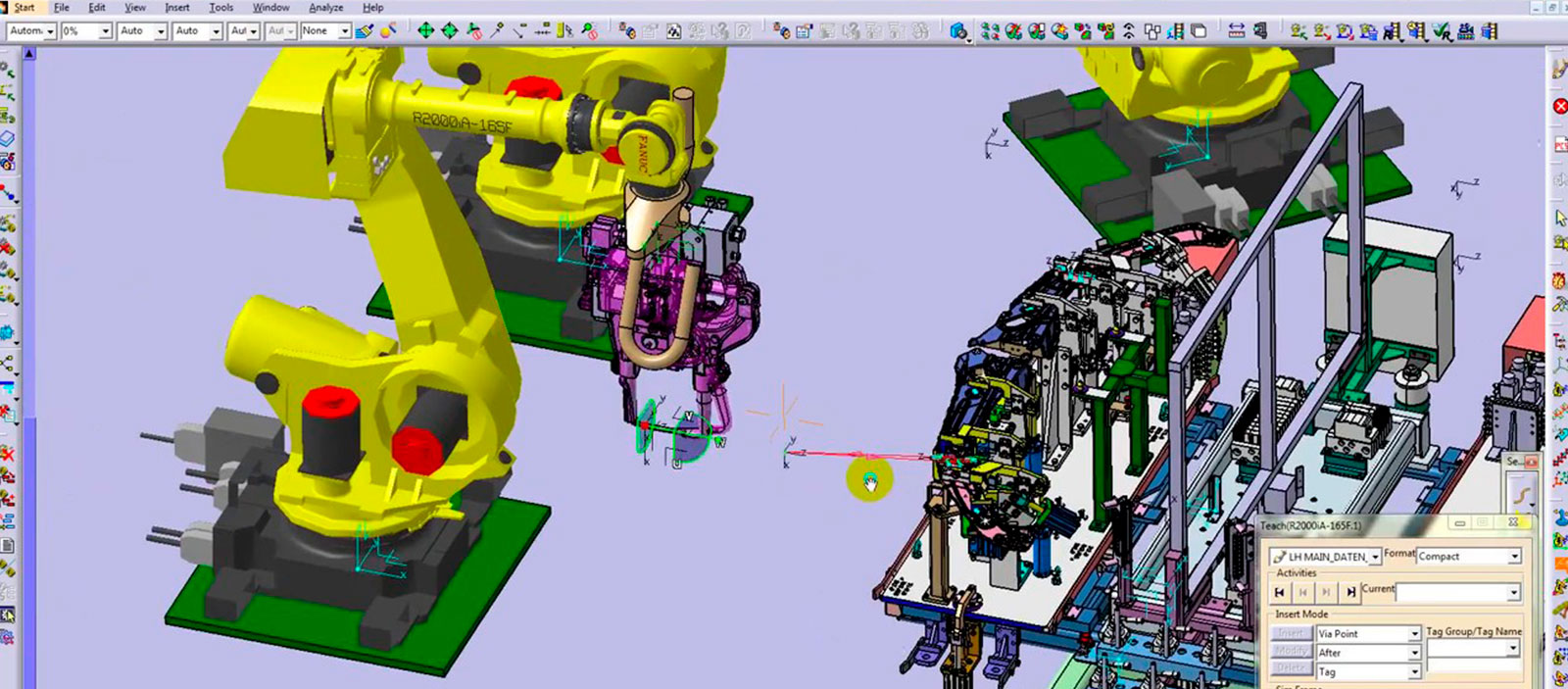The image size is (1568, 689).
Task: Click the double up-chevron toolbar icon
Action: [x=1129, y=31]
